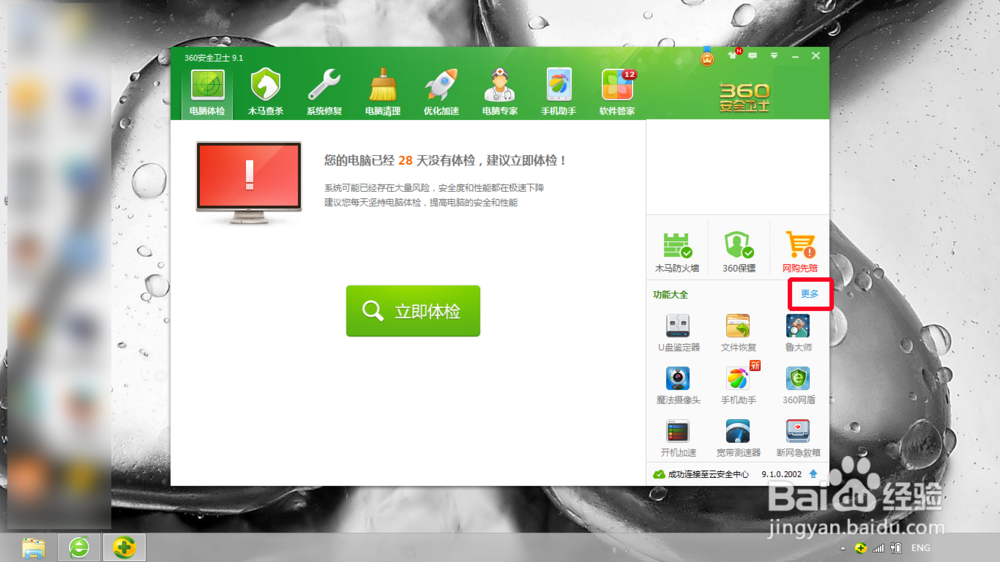The height and width of the screenshot is (562, 1000).
Task: Click the 功能大全 section heading
Action: coord(670,294)
